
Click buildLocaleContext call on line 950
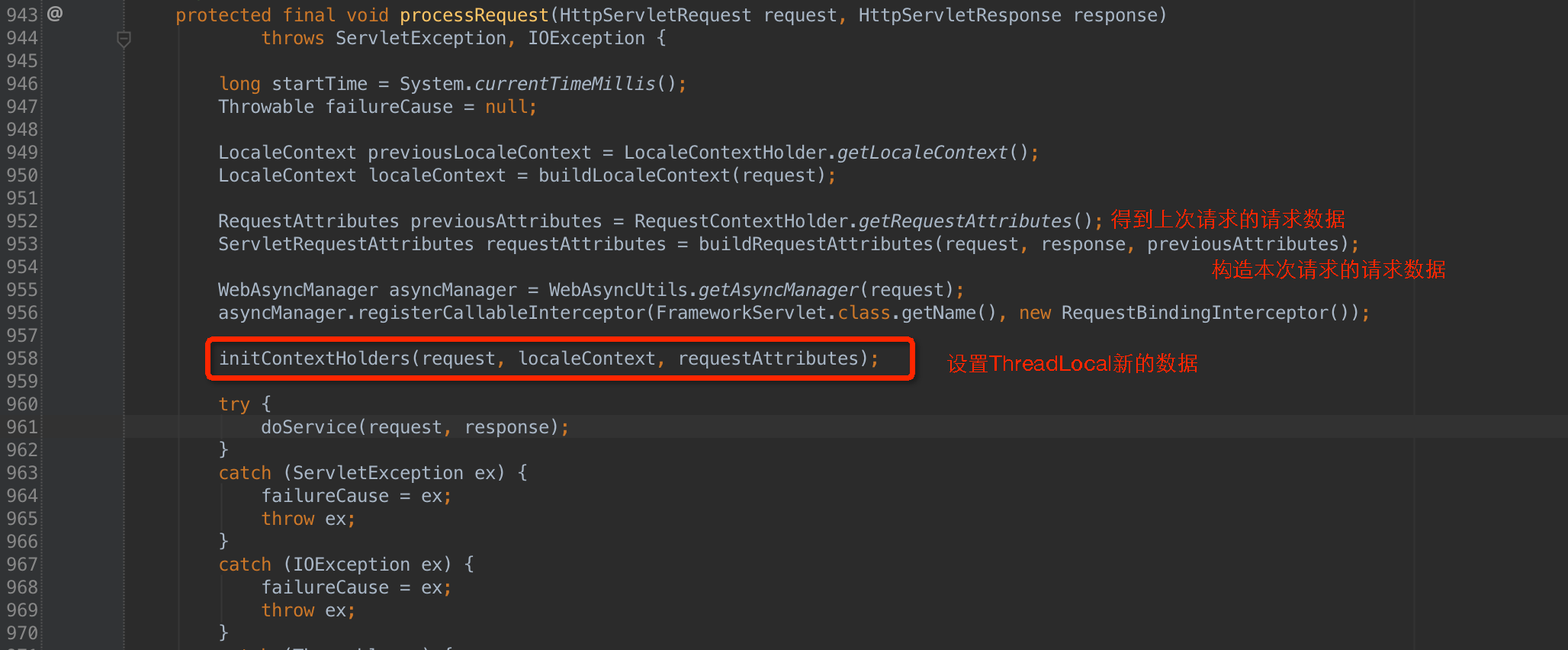635,175
